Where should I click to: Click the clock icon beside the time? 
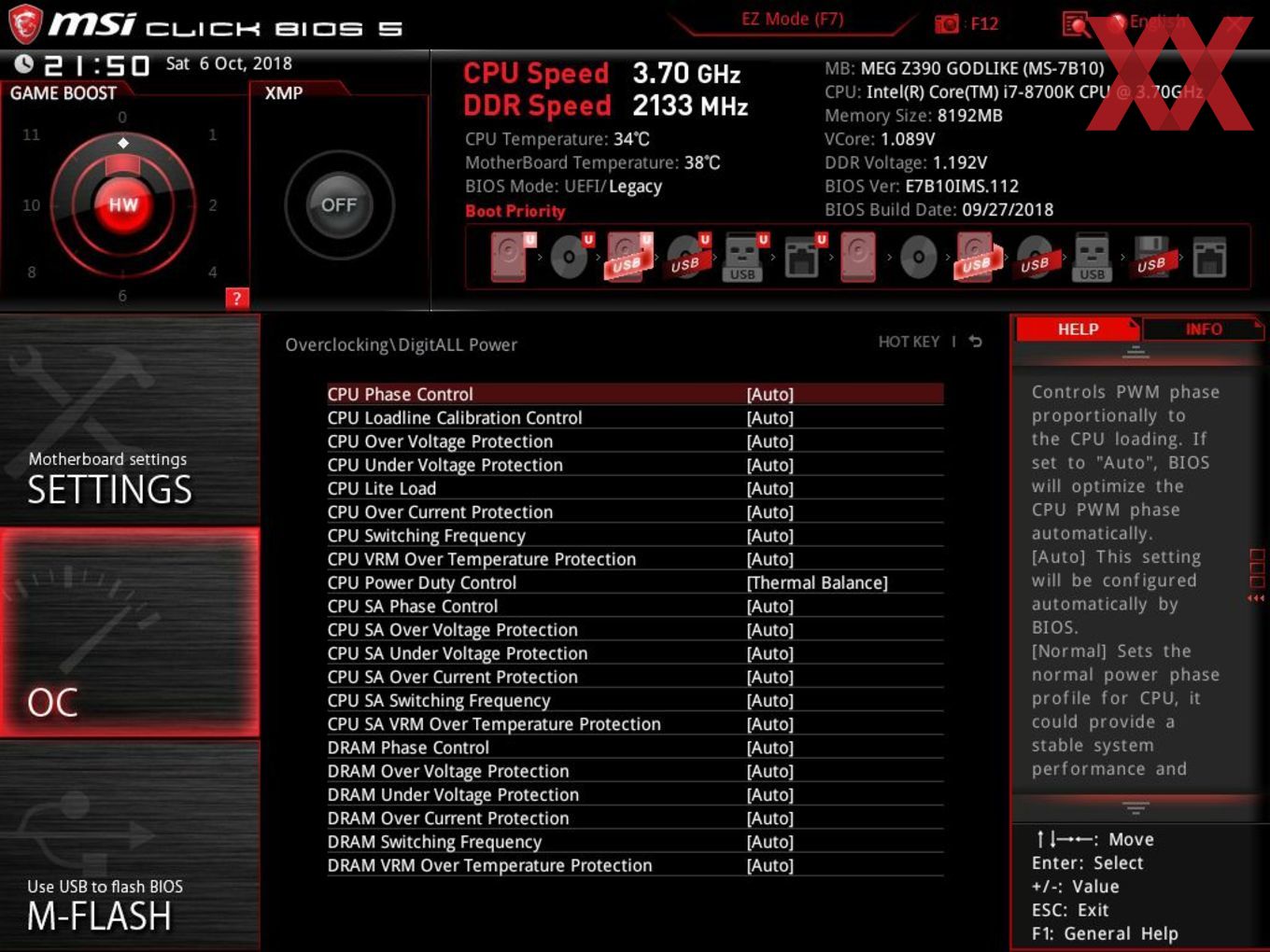coord(24,63)
